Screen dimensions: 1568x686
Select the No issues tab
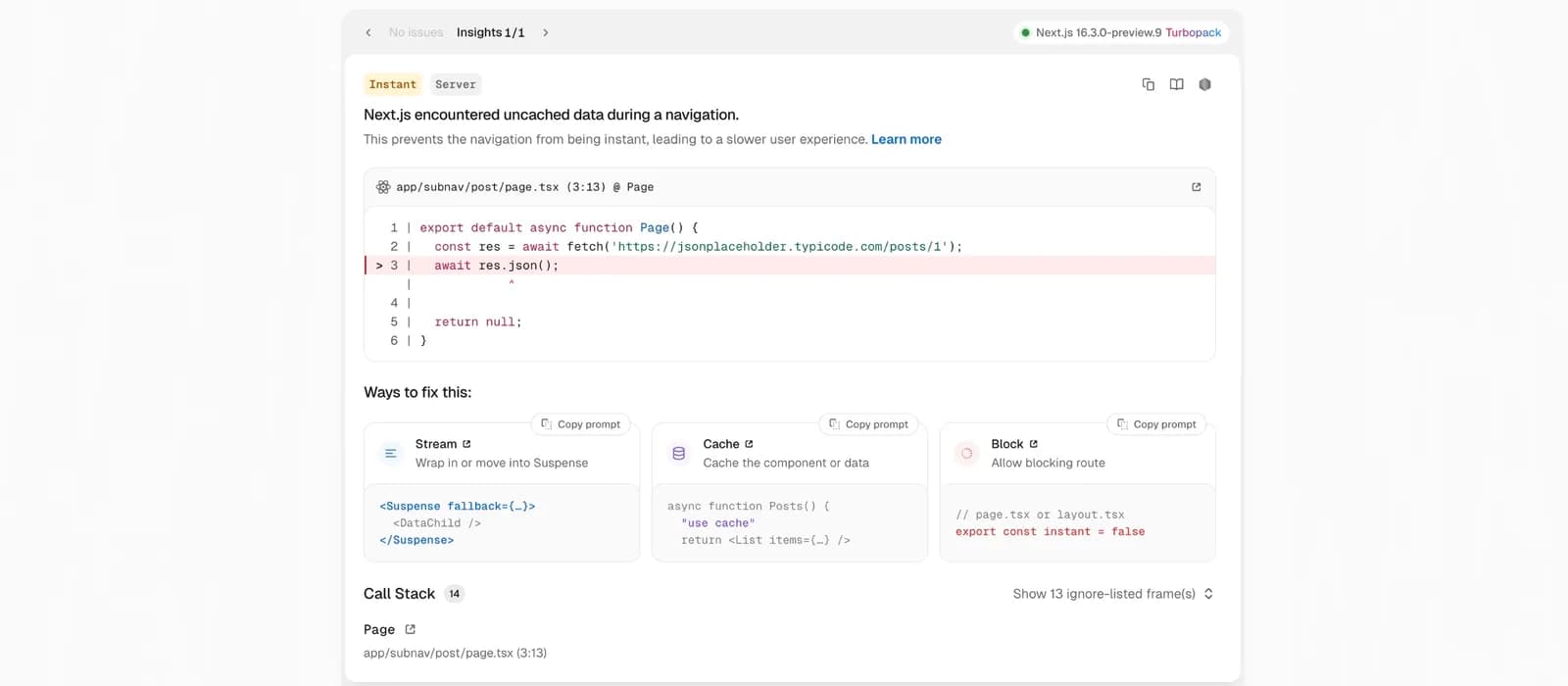(x=416, y=32)
